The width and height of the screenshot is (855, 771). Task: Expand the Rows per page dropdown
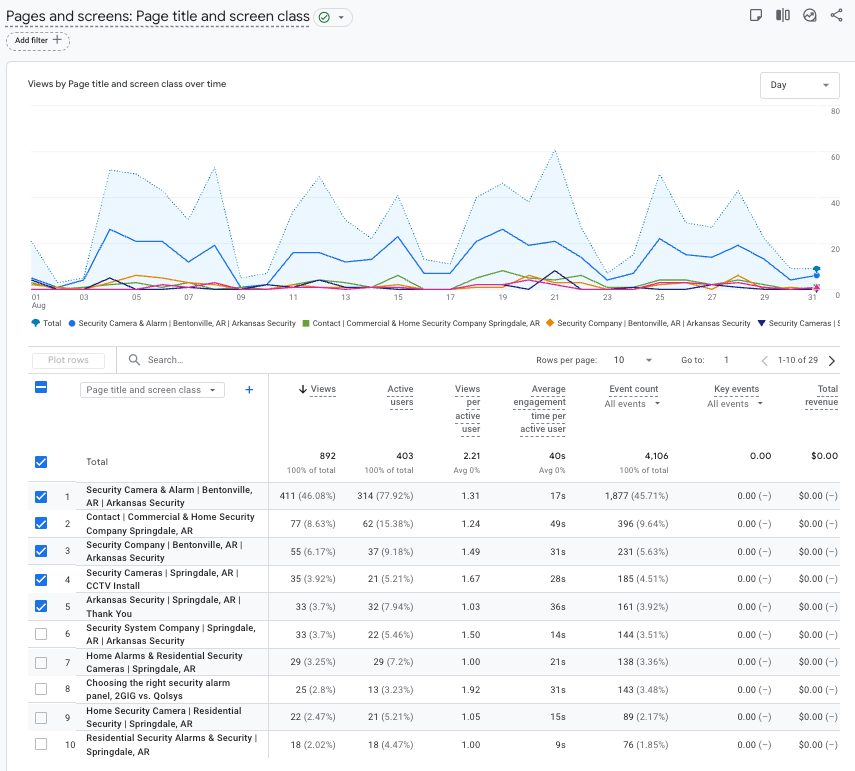634,360
